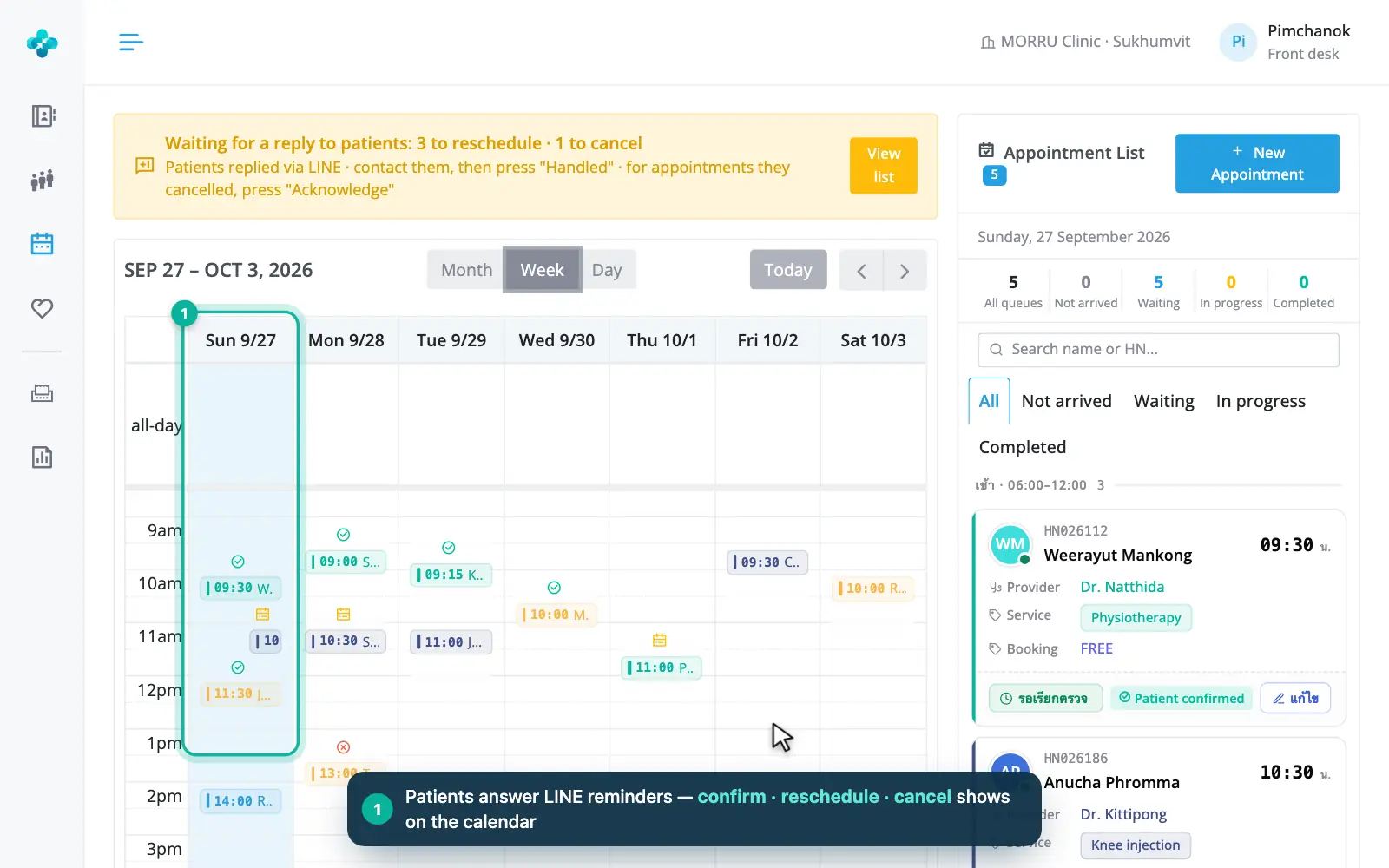This screenshot has height=868, width=1389.
Task: Focus the Search name or HN field
Action: click(x=1158, y=350)
